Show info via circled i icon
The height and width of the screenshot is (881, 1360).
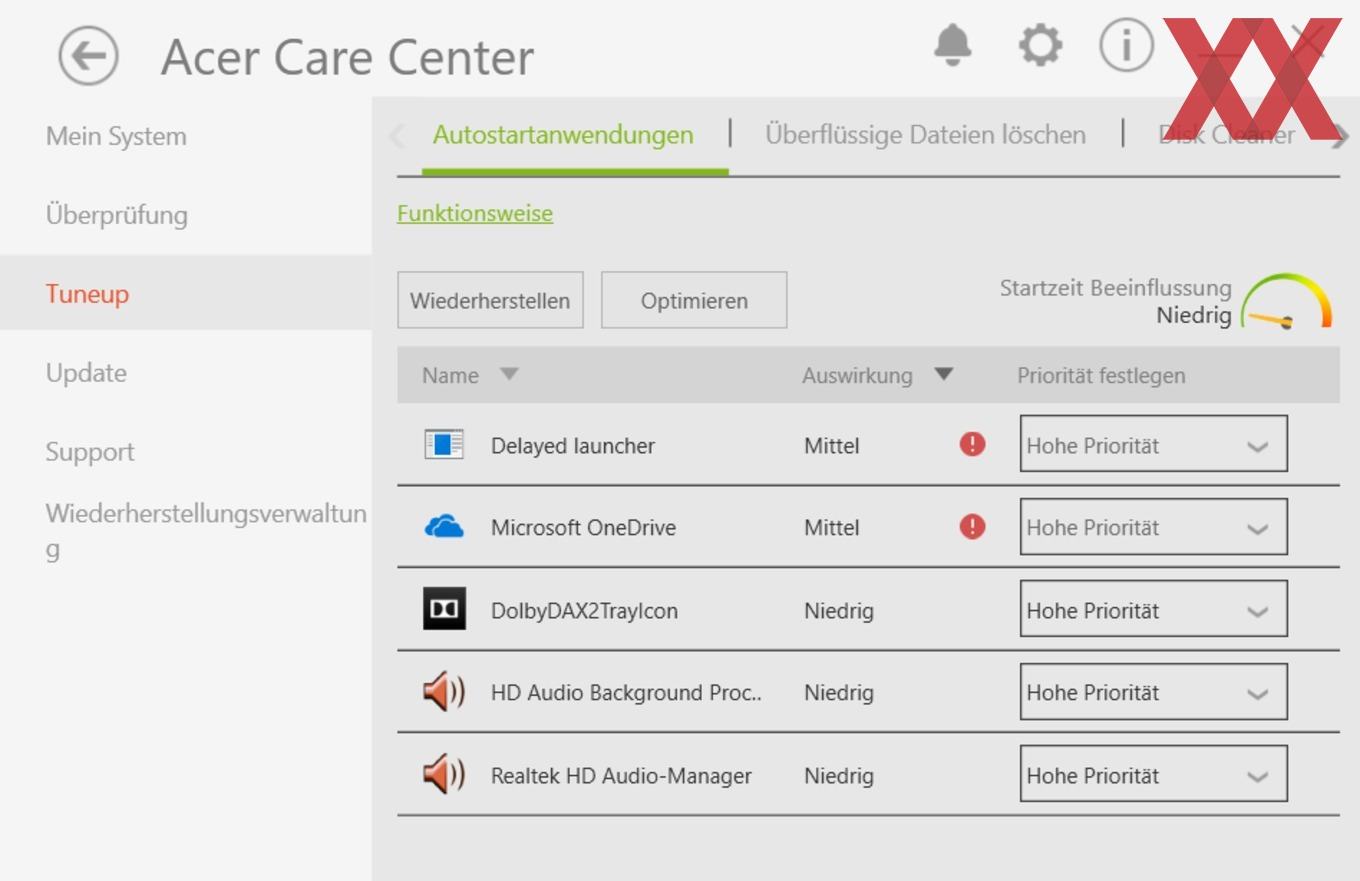click(1127, 46)
